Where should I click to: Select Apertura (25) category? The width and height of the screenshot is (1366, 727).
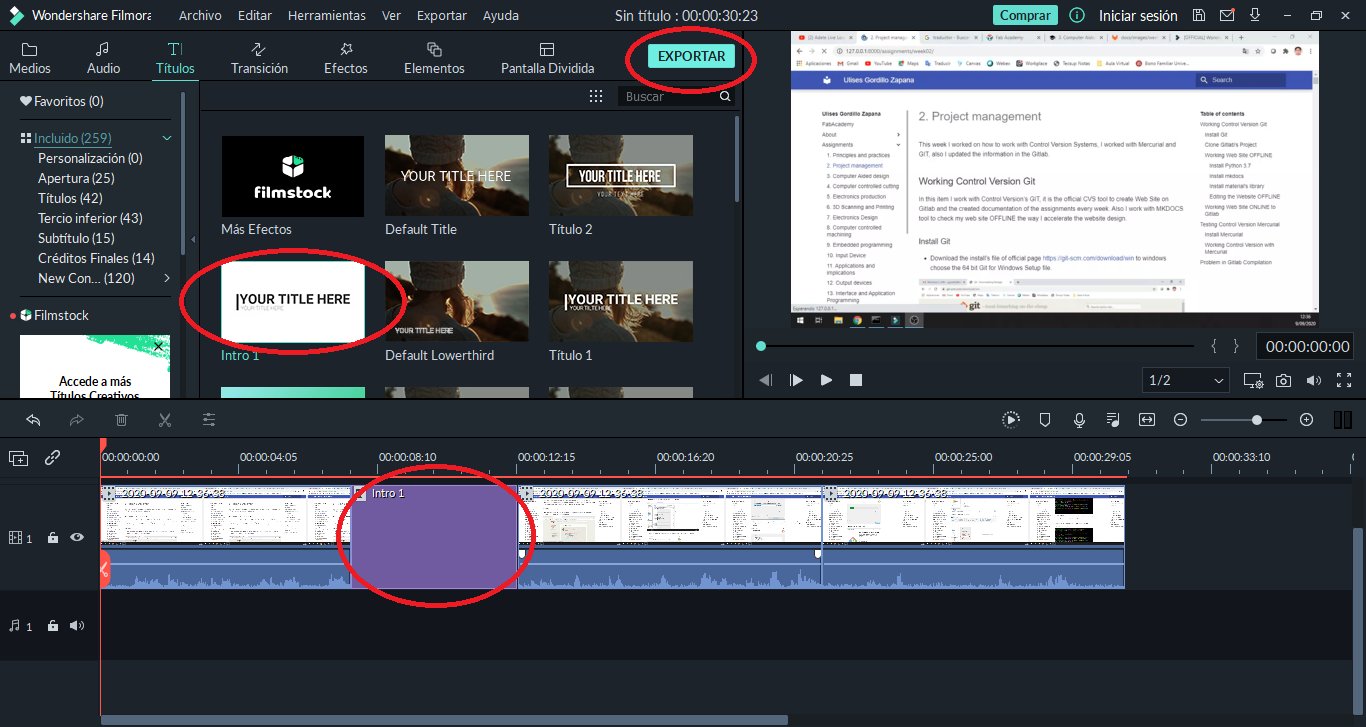[76, 178]
